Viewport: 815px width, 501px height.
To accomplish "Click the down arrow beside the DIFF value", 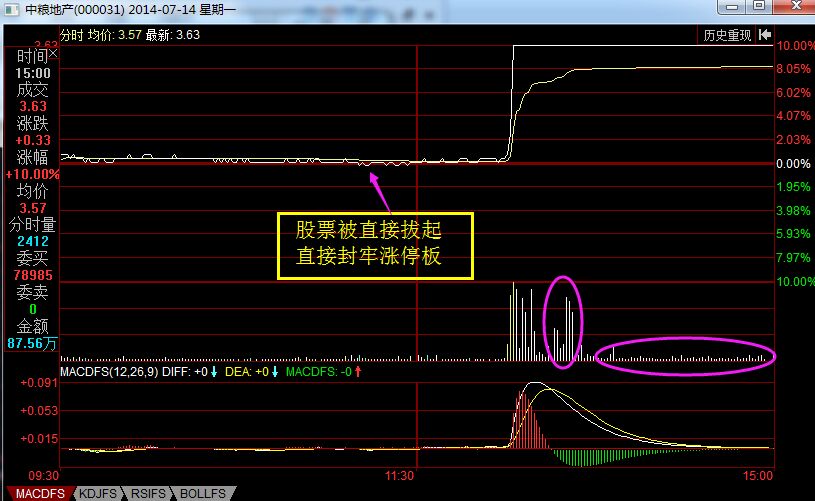I will point(214,372).
